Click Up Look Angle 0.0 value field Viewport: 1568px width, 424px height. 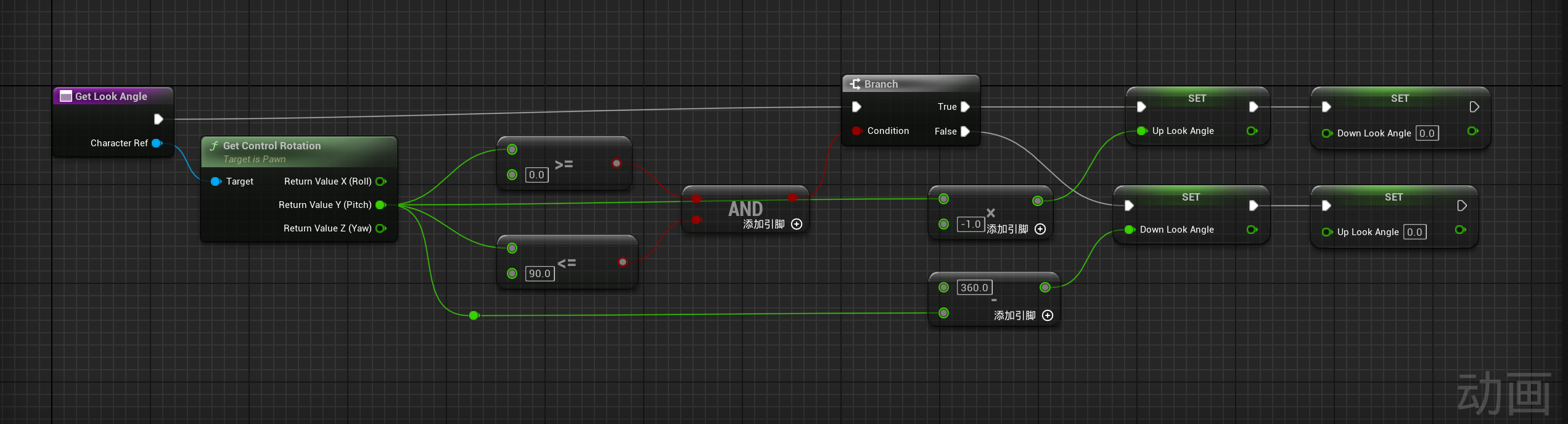1414,232
